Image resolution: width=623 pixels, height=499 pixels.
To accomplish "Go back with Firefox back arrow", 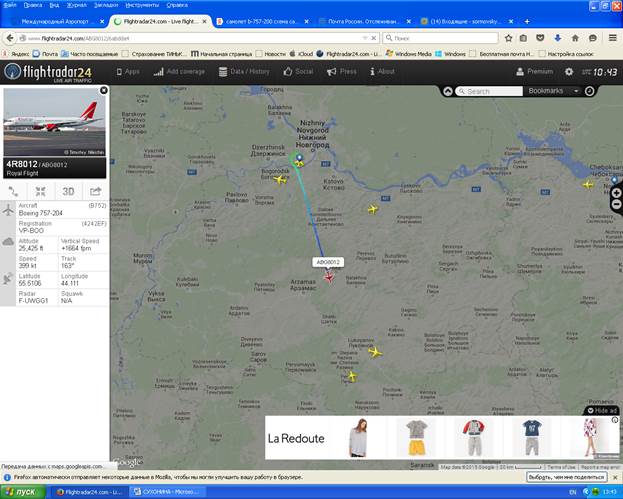I will 10,38.
